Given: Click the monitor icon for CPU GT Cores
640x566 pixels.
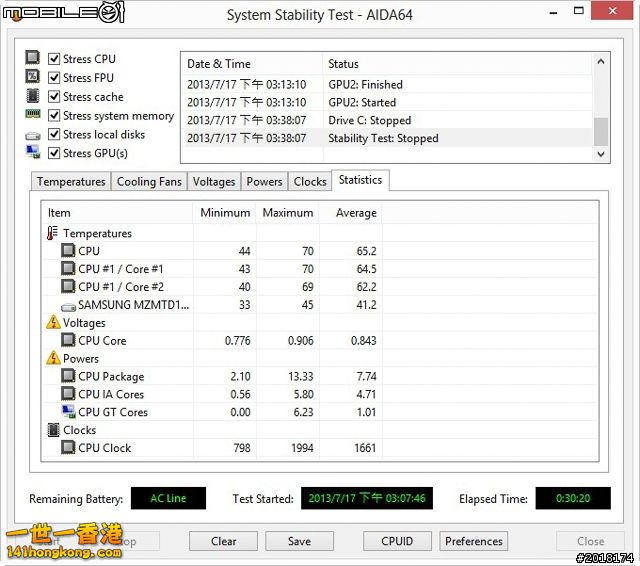Looking at the screenshot, I should (68, 411).
